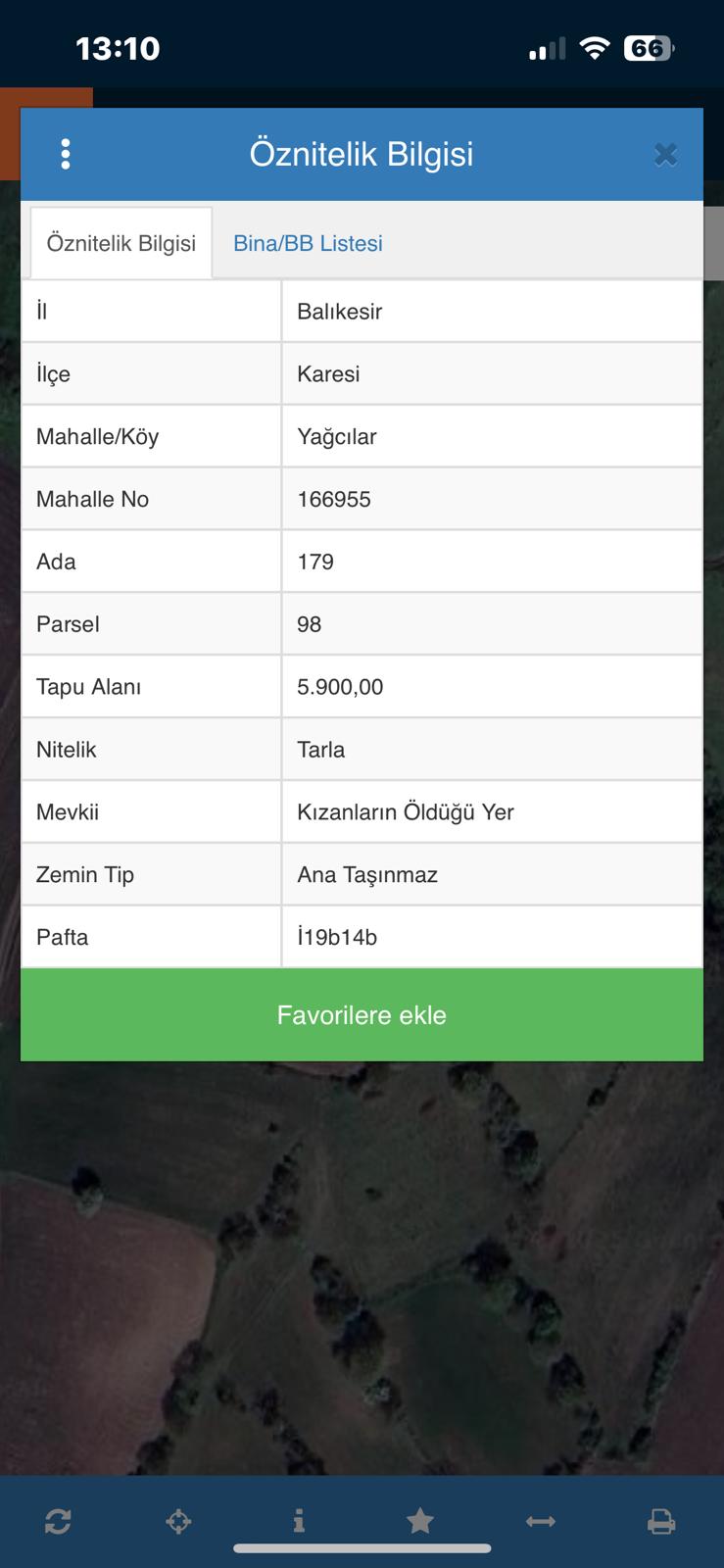Tap the battery indicator in status bar

click(648, 48)
